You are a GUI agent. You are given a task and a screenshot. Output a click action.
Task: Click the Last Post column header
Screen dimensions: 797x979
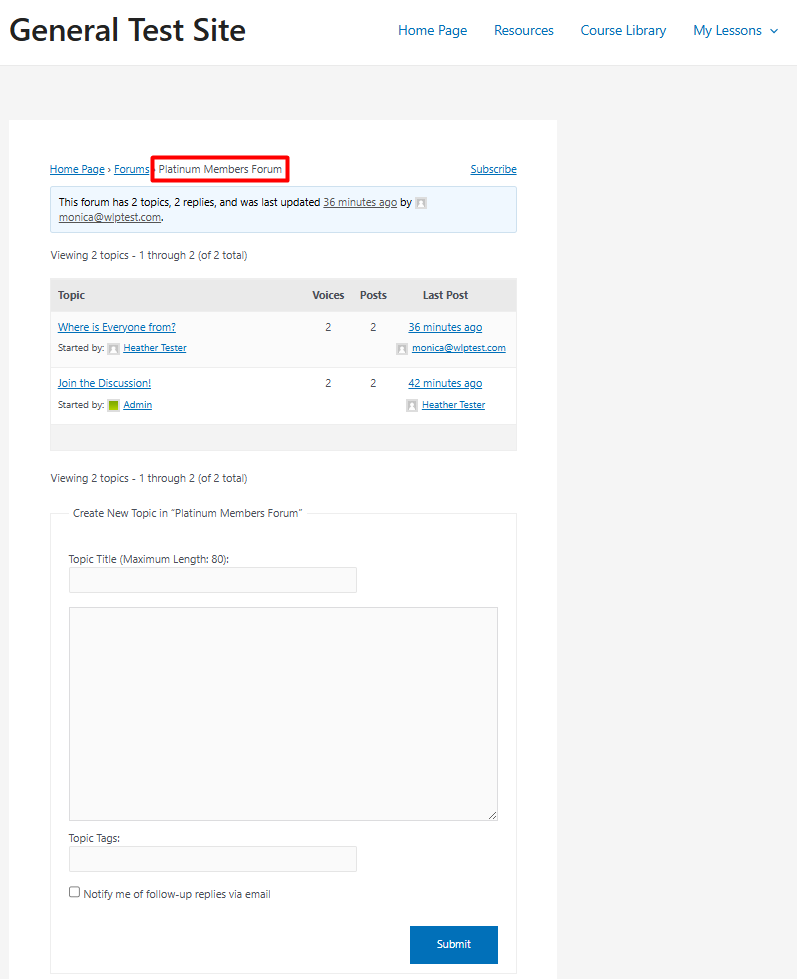pyautogui.click(x=445, y=295)
